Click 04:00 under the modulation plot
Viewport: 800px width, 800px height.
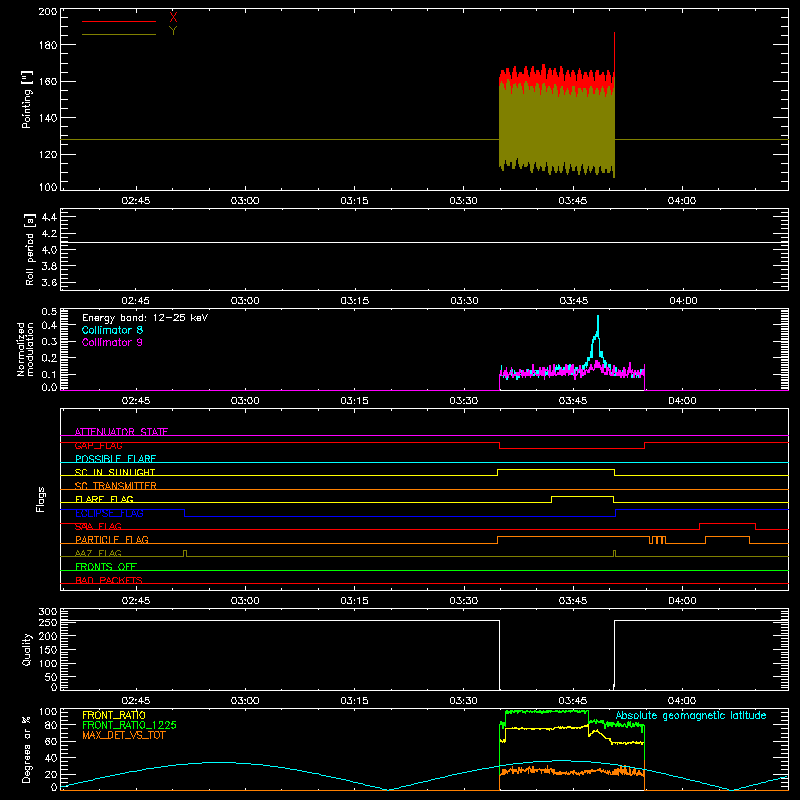click(682, 401)
